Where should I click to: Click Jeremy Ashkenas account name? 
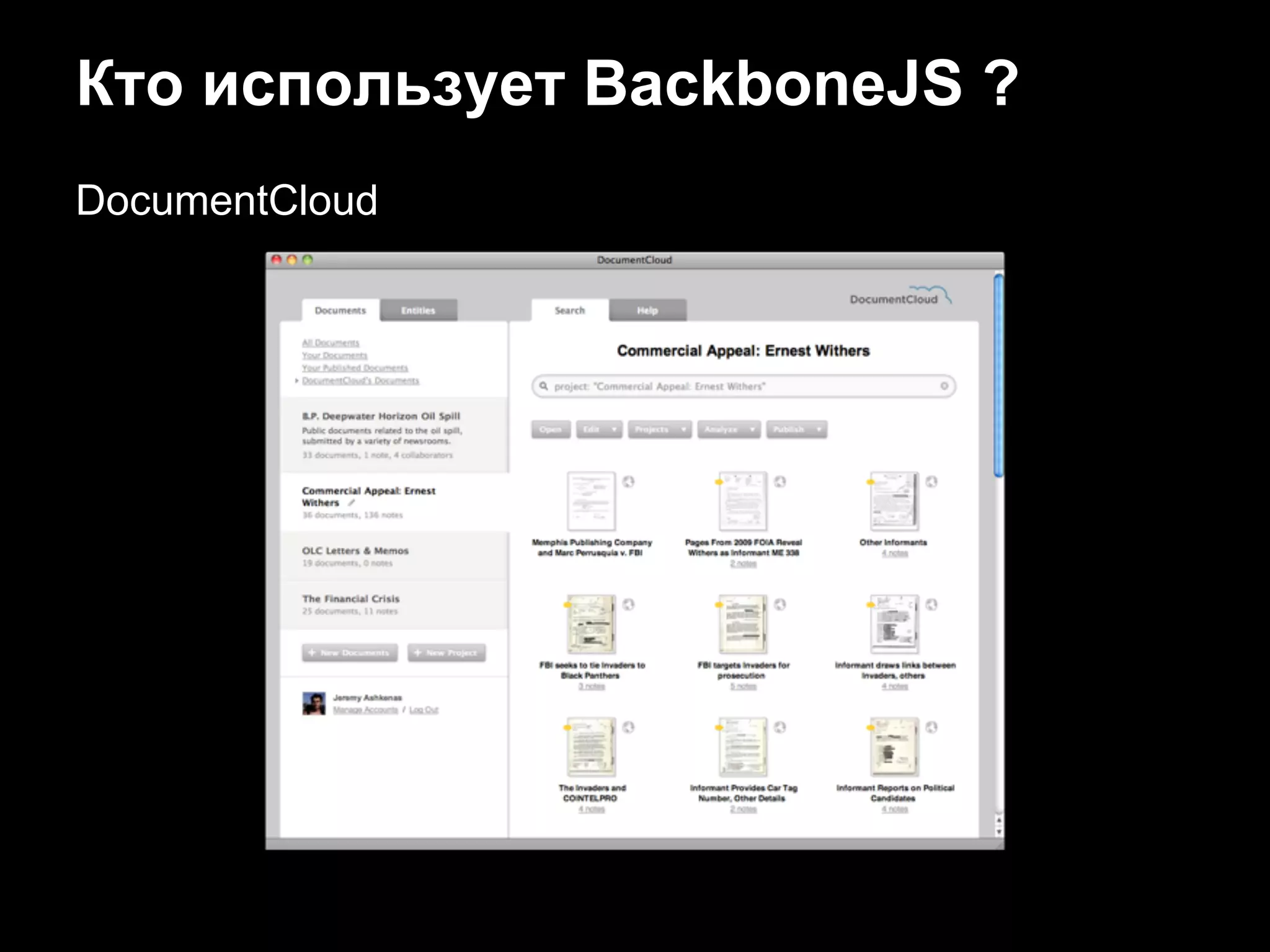point(367,698)
